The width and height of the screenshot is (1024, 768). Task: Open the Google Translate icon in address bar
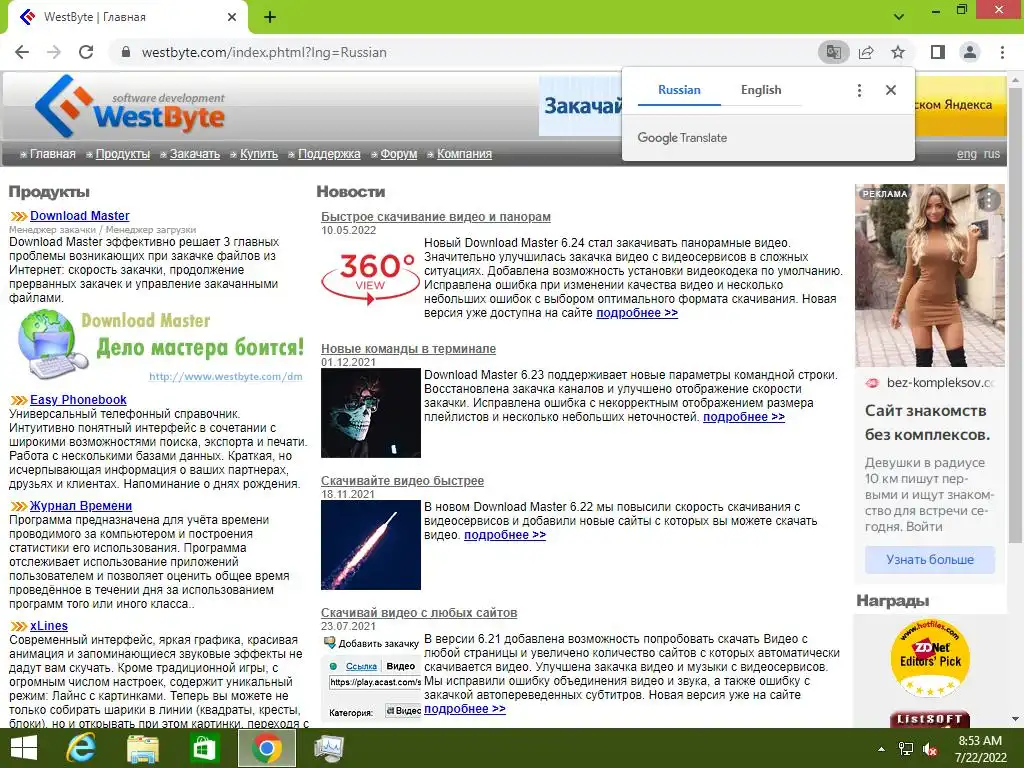click(833, 52)
